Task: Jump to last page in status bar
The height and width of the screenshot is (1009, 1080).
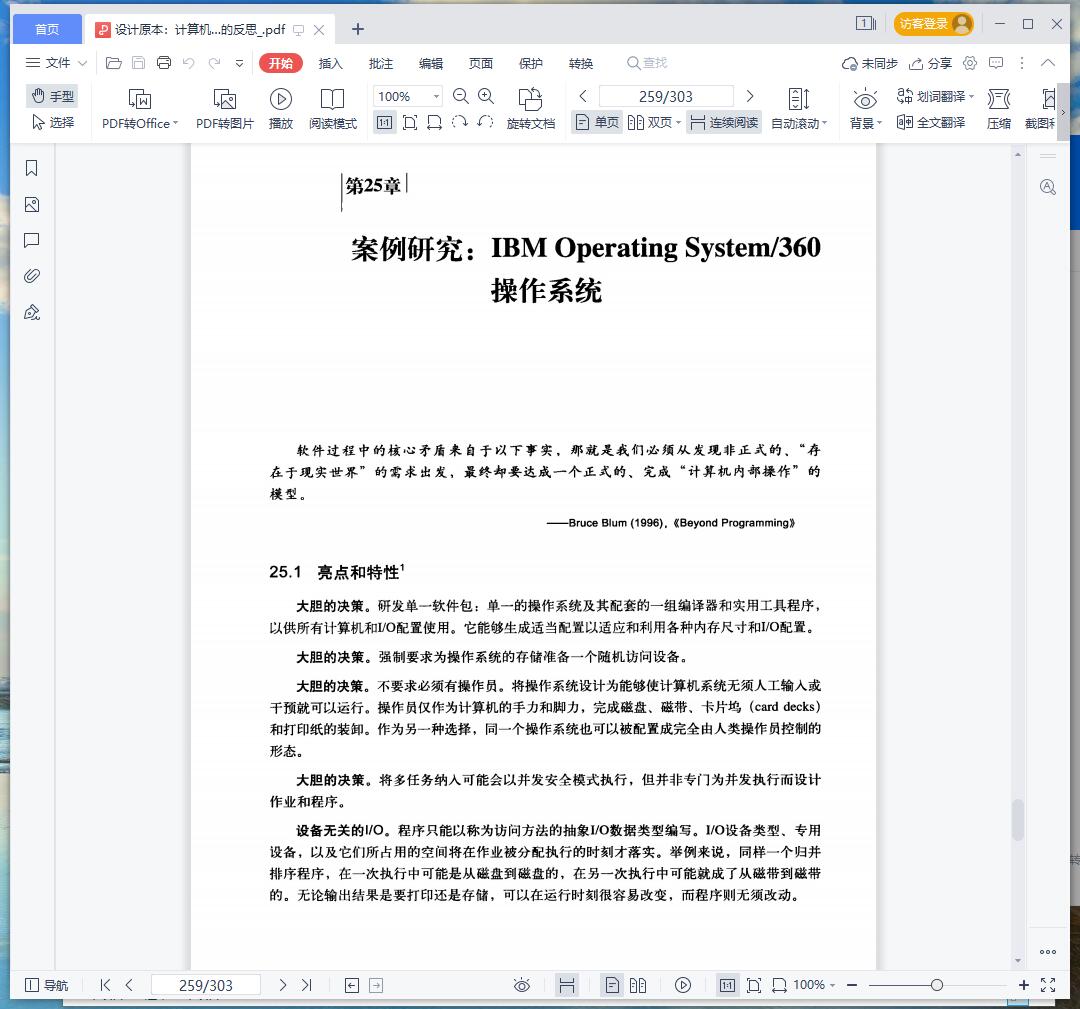Action: [x=307, y=985]
